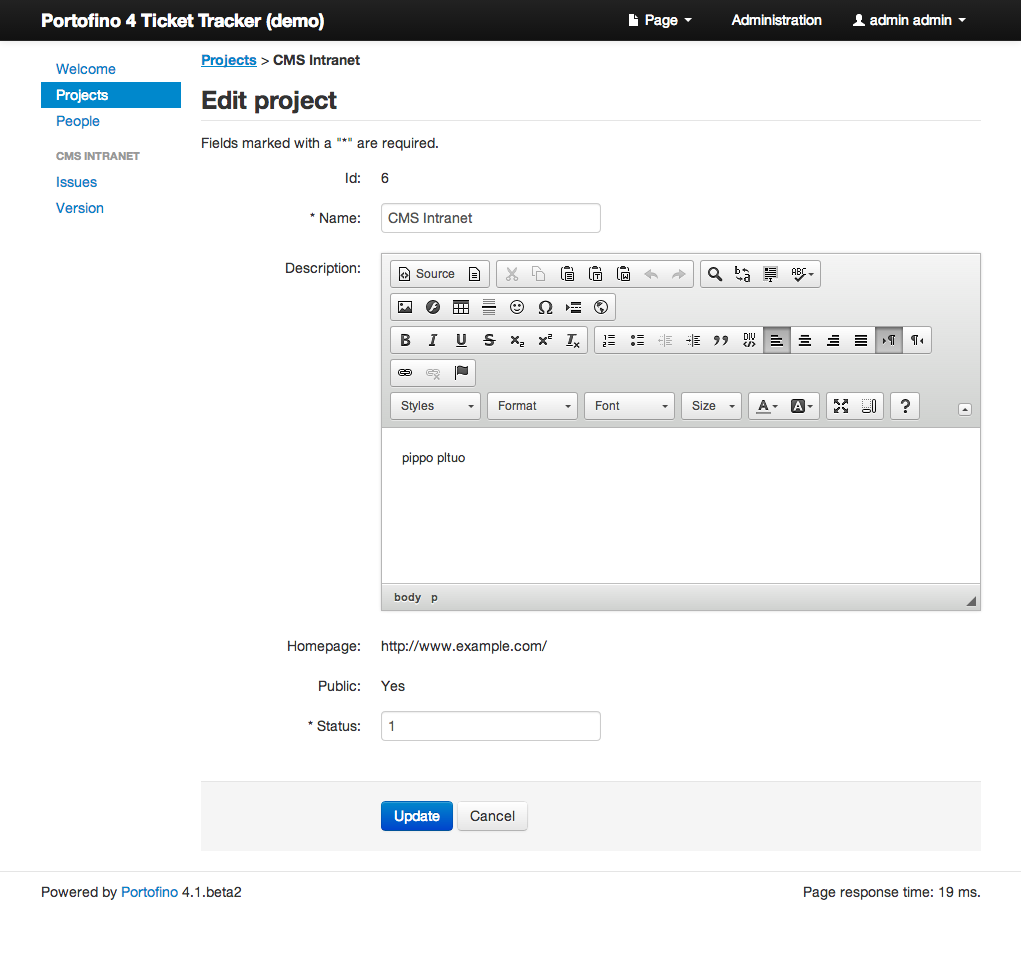Open the Find dialog in the editor
This screenshot has height=956, width=1021.
[714, 273]
